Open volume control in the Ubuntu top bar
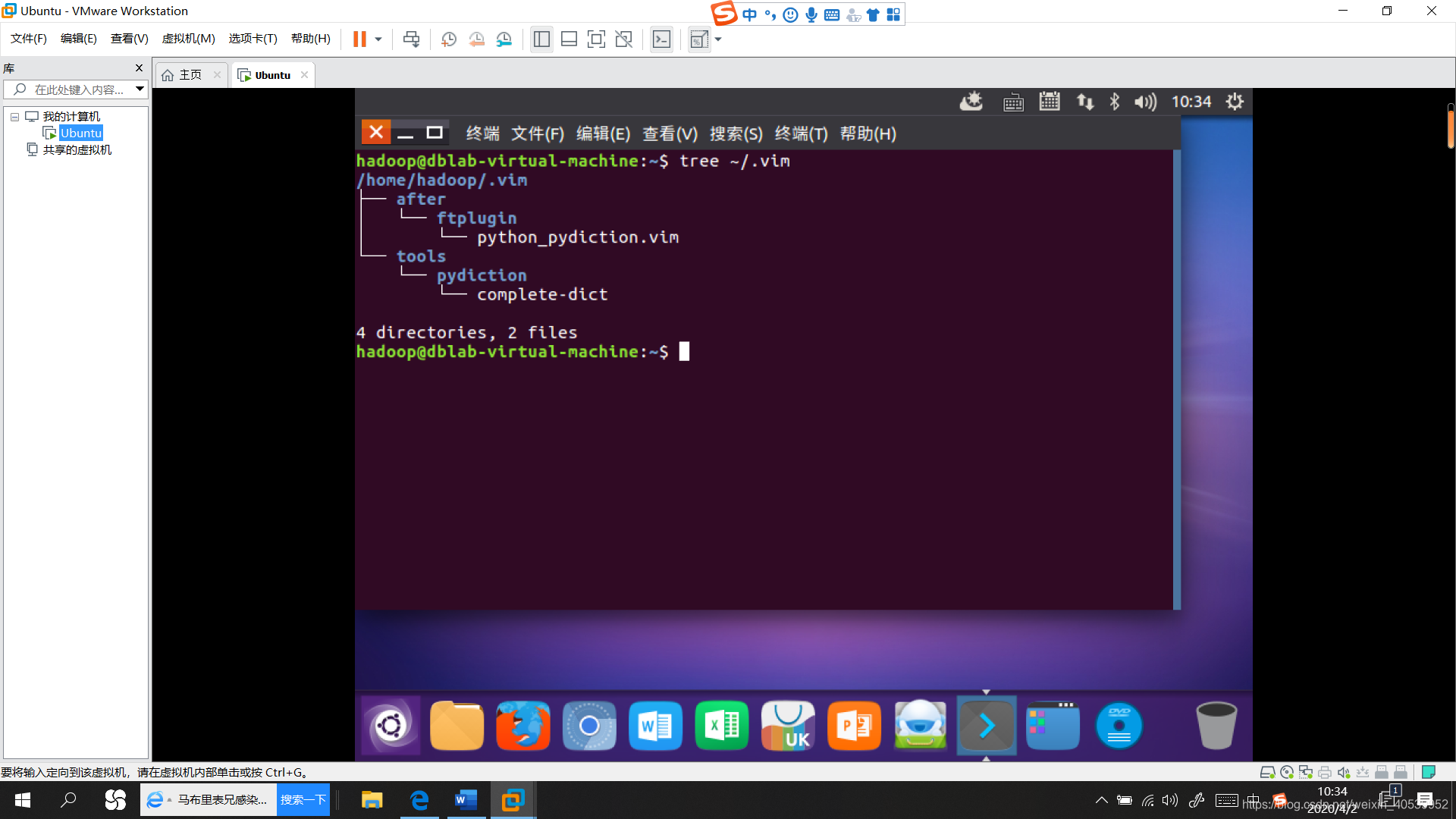The height and width of the screenshot is (819, 1456). point(1145,101)
